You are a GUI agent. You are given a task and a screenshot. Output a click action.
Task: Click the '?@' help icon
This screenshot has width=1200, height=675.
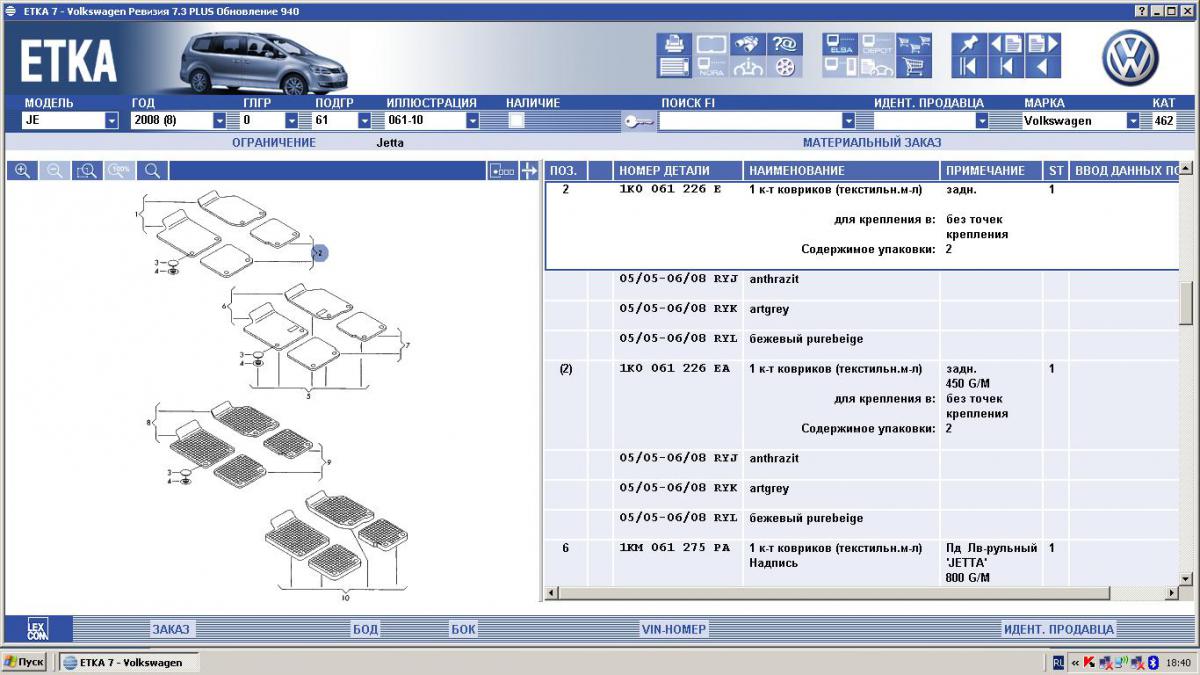[x=784, y=44]
